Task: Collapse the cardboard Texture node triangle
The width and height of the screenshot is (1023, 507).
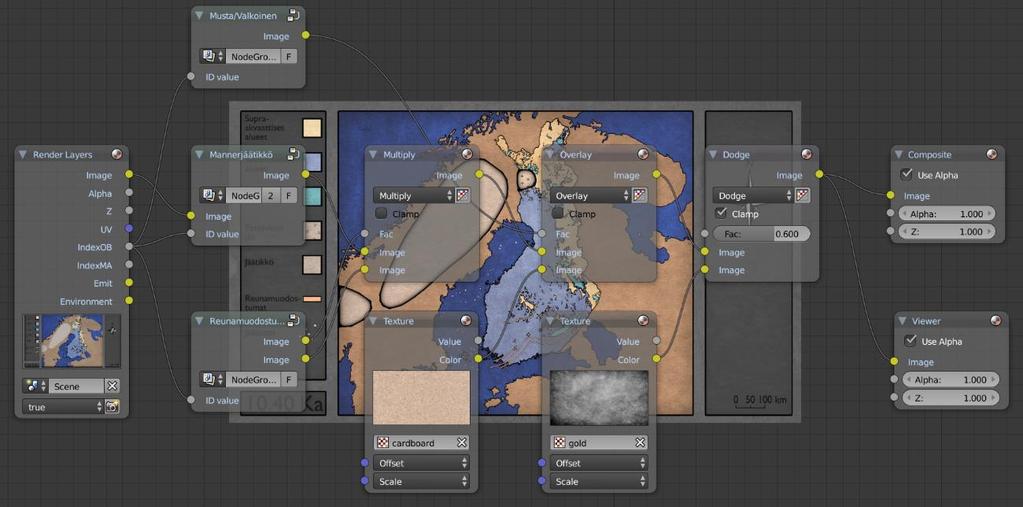Action: 373,320
